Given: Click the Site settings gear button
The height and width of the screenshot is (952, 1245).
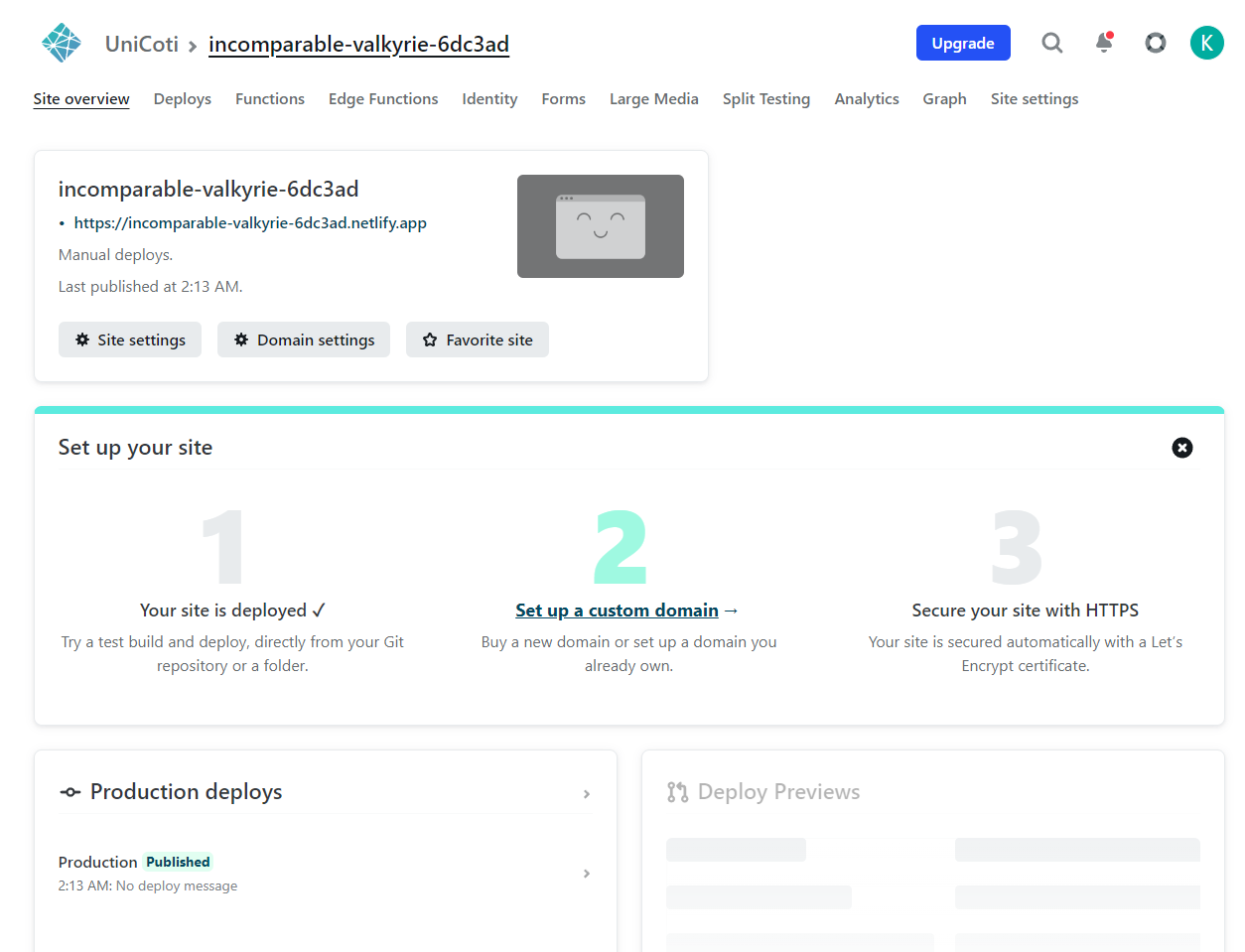Looking at the screenshot, I should coord(130,340).
